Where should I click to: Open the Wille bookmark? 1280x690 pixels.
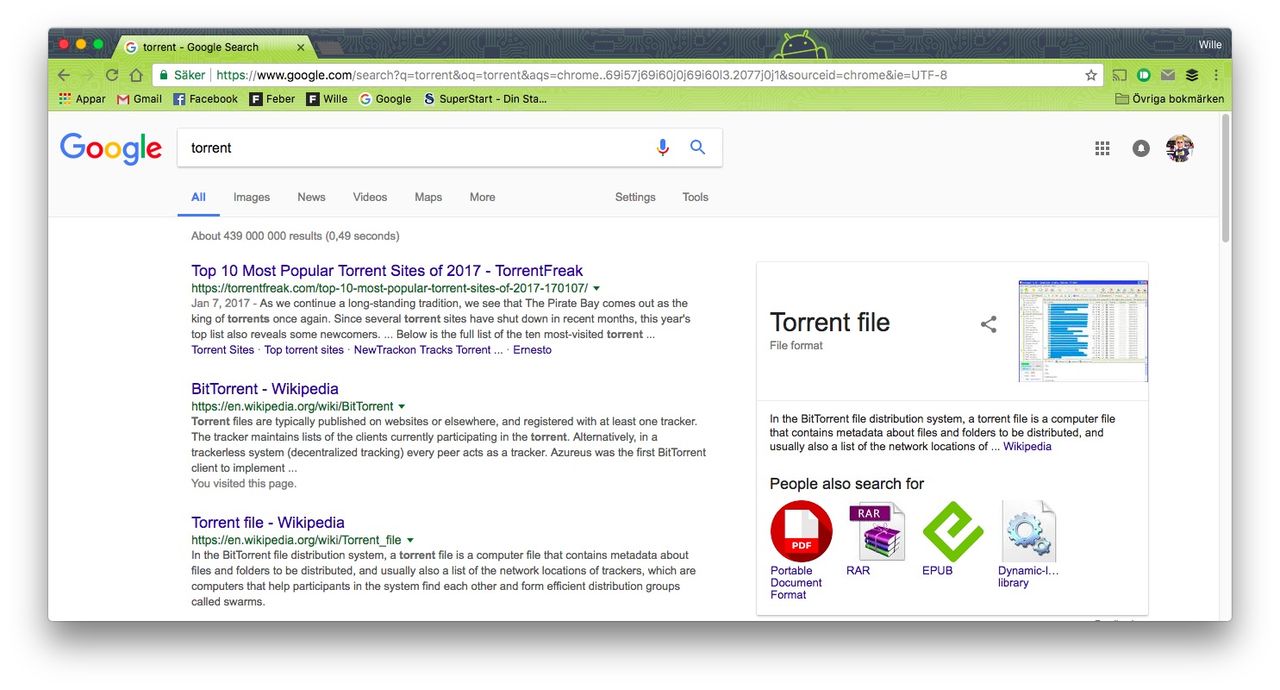point(327,99)
